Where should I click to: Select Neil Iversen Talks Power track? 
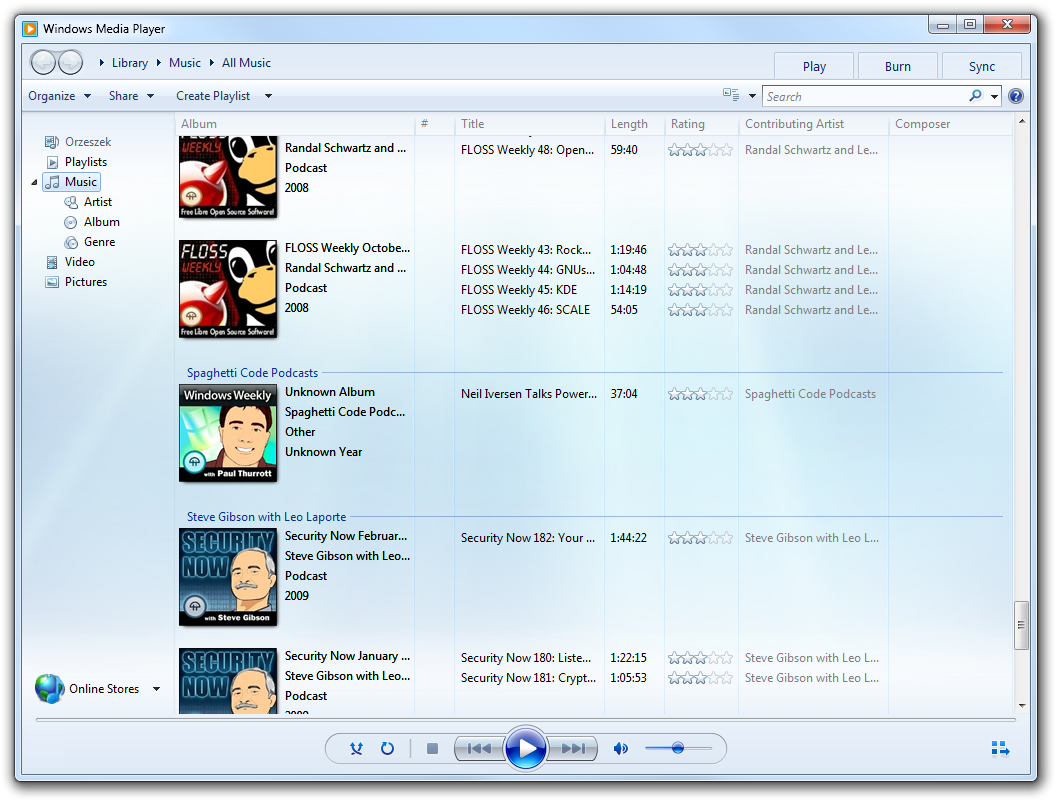[529, 394]
